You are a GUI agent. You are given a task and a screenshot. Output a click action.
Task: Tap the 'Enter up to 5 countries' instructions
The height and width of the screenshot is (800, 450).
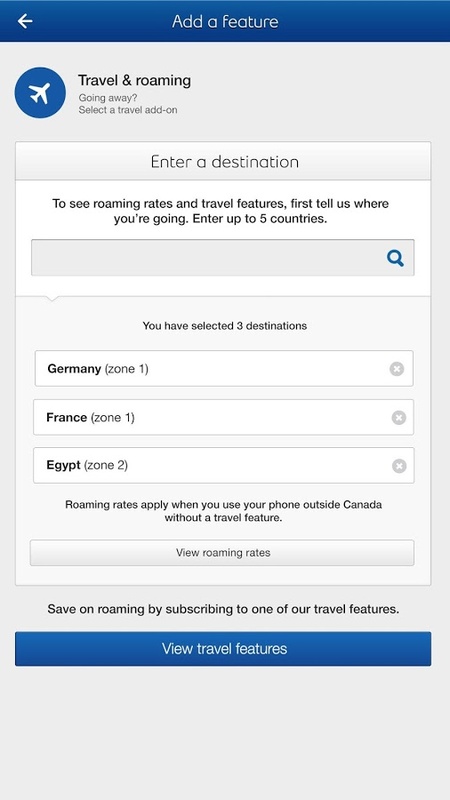click(x=220, y=211)
